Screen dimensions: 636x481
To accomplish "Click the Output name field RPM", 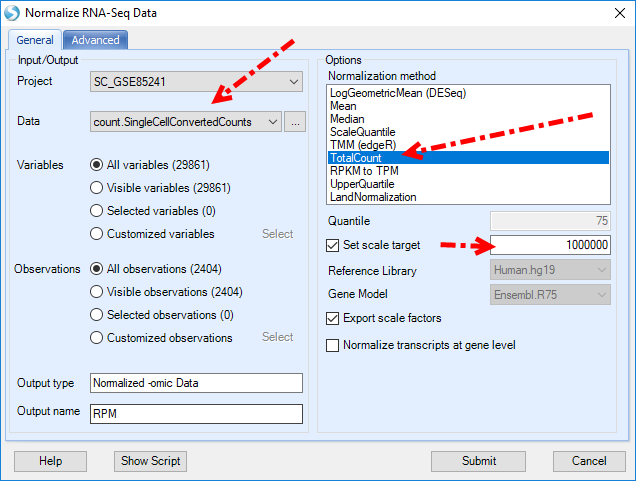I will pos(196,414).
